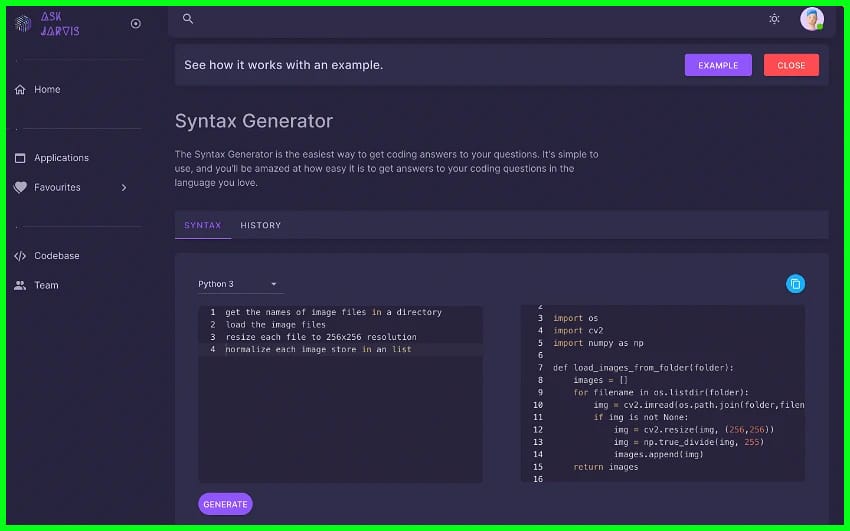The image size is (850, 531).
Task: Toggle the sidebar pin circle icon
Action: [136, 24]
